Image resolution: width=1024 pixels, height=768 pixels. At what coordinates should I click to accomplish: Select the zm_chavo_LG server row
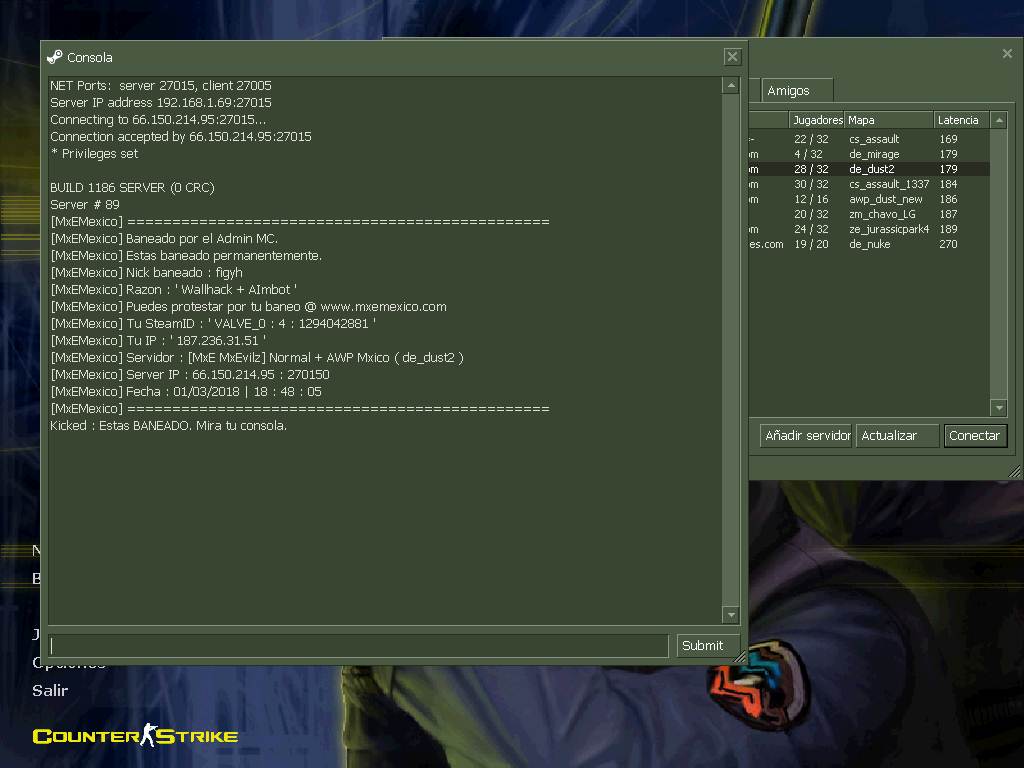[869, 214]
